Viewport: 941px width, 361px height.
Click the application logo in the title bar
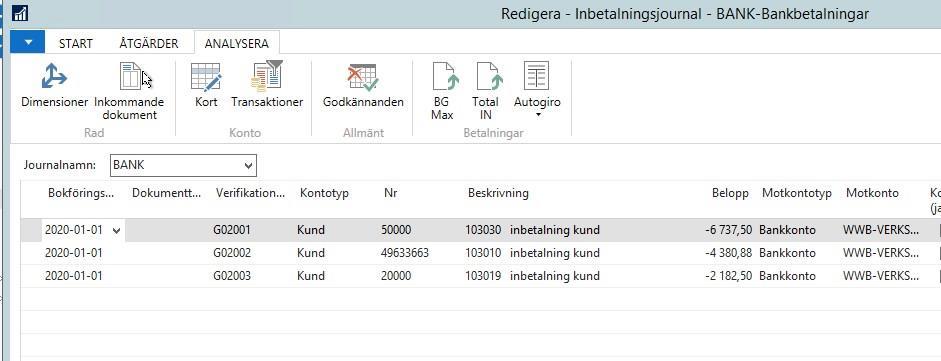[20, 13]
